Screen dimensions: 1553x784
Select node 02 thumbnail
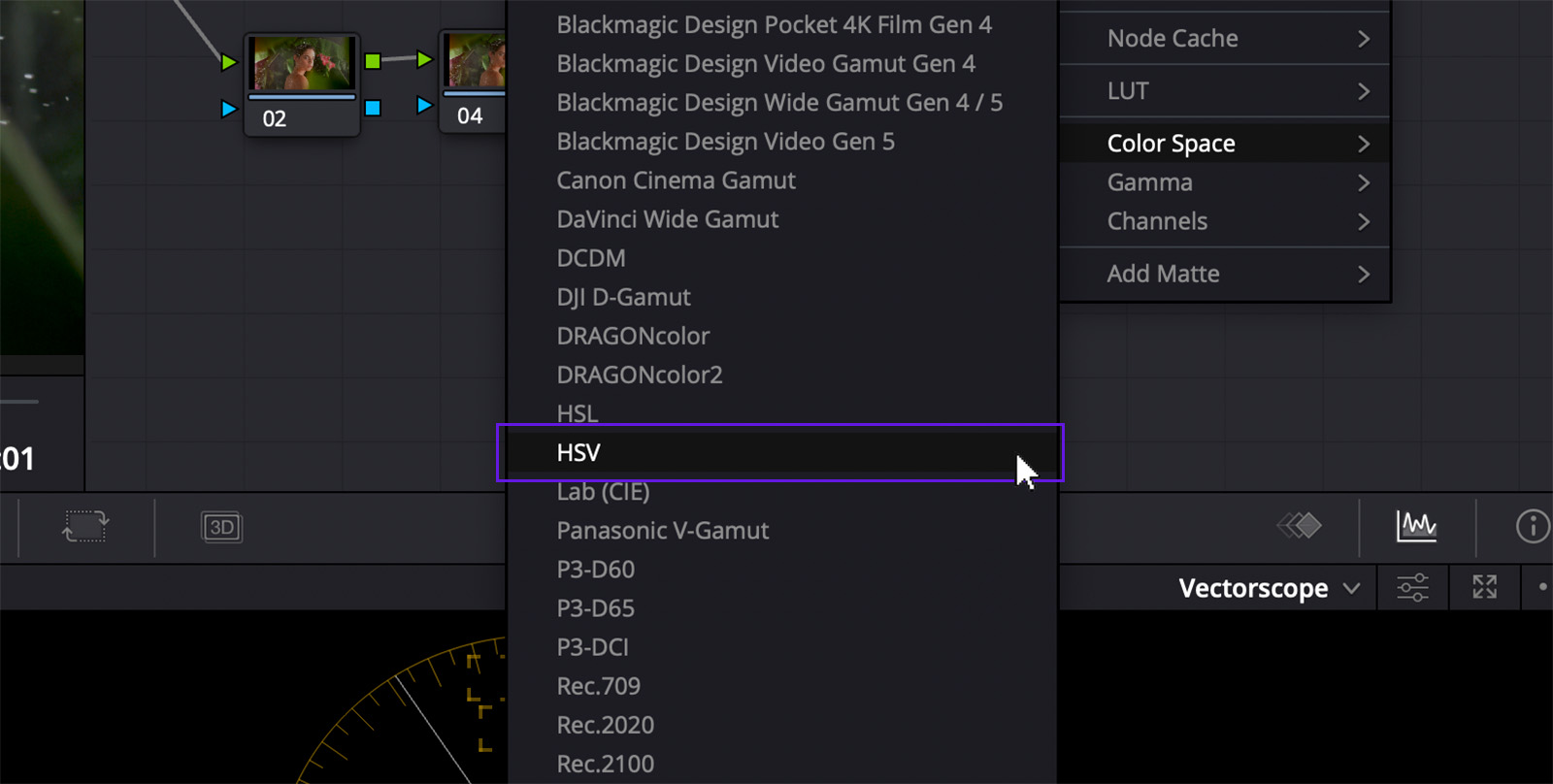tap(302, 63)
